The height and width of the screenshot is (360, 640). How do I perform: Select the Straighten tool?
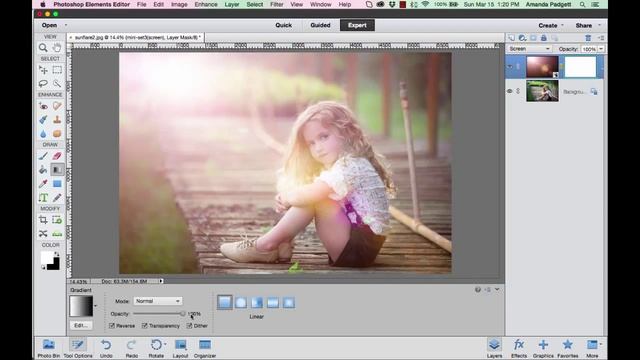(x=57, y=234)
